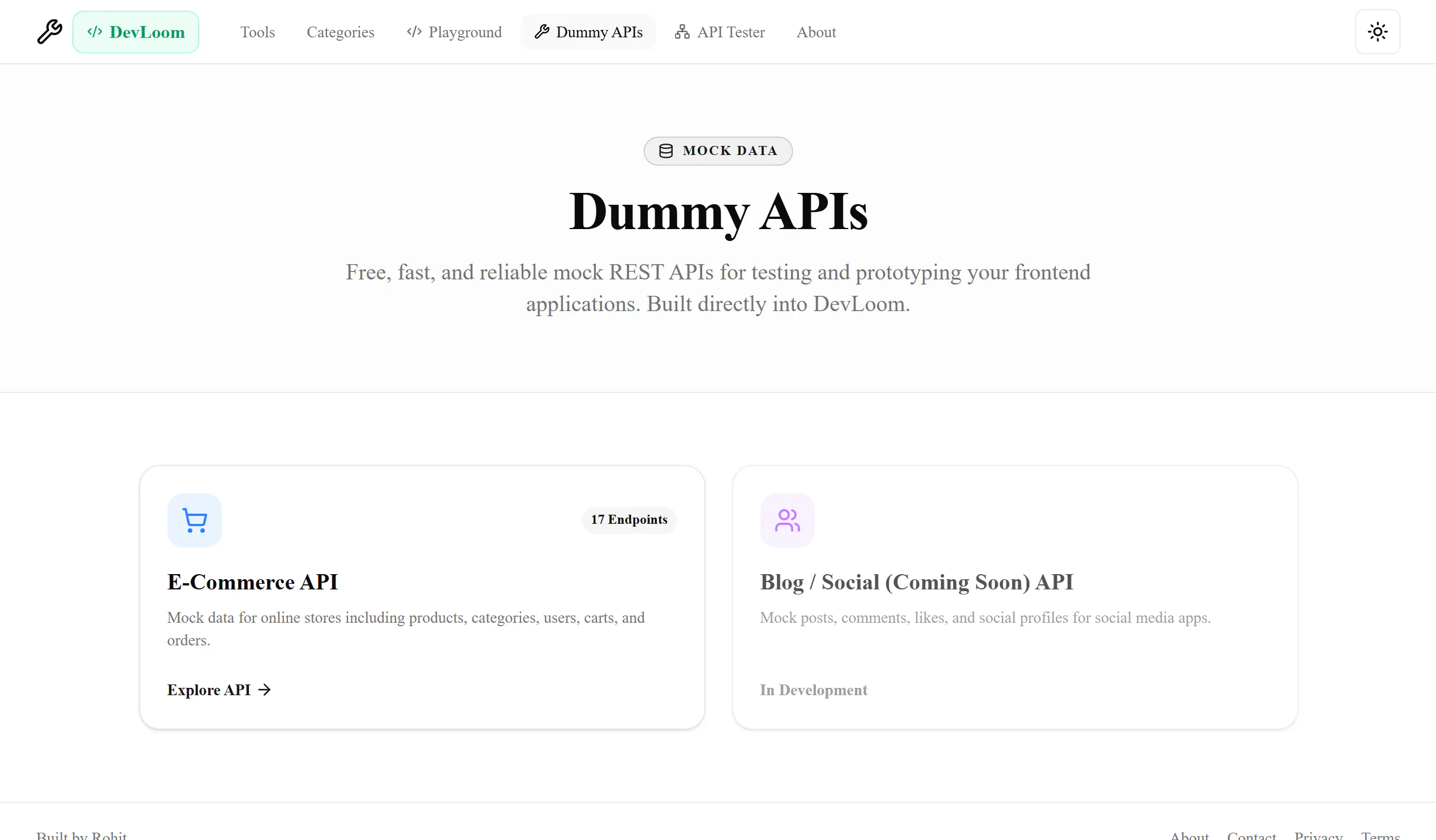The width and height of the screenshot is (1436, 840).
Task: Click the MOCK DATA badge
Action: (x=718, y=151)
